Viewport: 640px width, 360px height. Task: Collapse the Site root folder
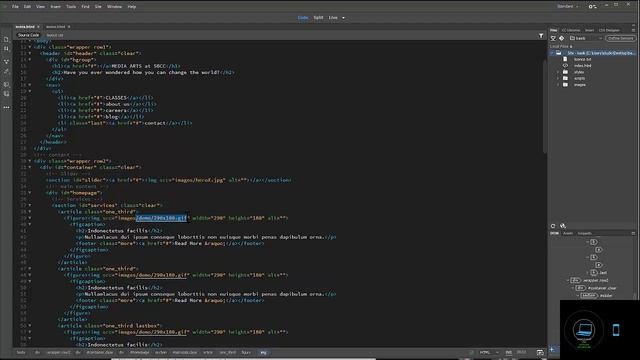pyautogui.click(x=552, y=53)
